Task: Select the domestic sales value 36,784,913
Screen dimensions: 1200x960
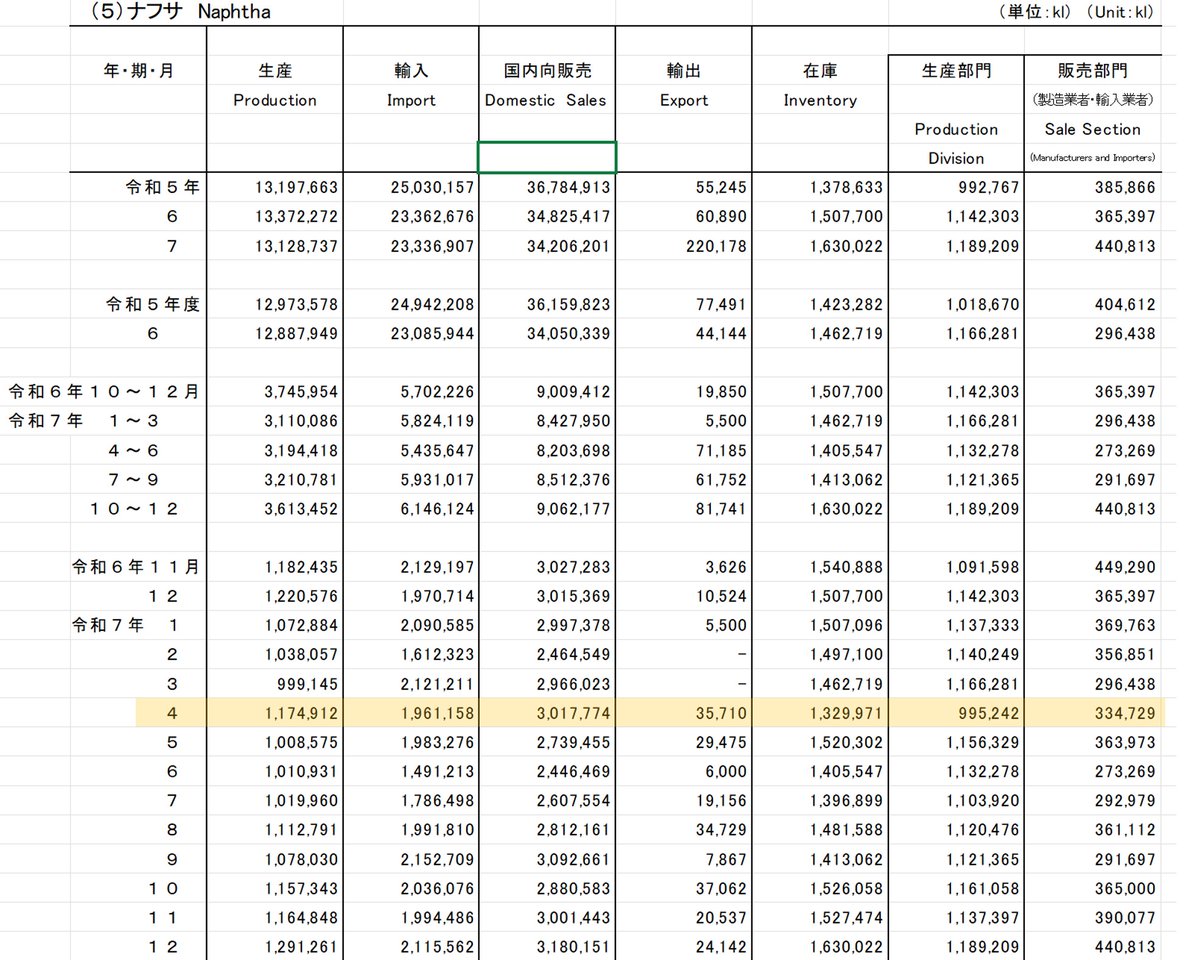Action: pos(567,187)
